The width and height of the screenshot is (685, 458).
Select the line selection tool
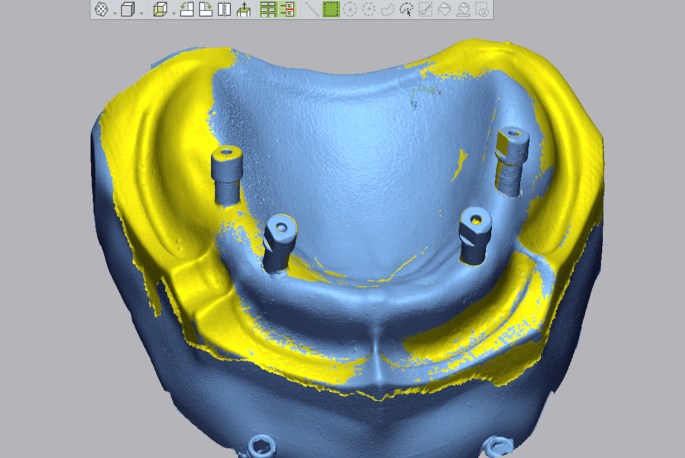tap(312, 9)
